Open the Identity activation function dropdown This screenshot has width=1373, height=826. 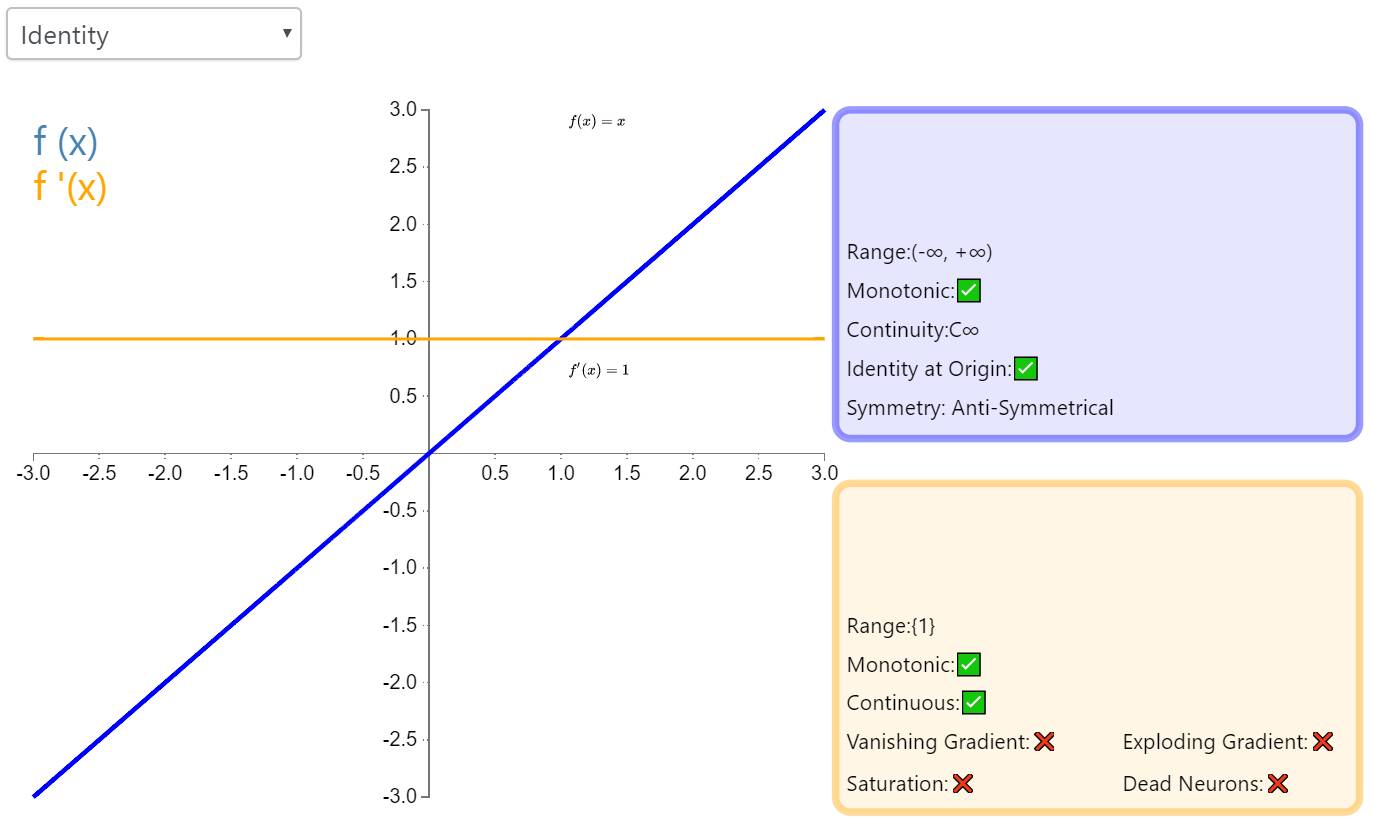(153, 35)
